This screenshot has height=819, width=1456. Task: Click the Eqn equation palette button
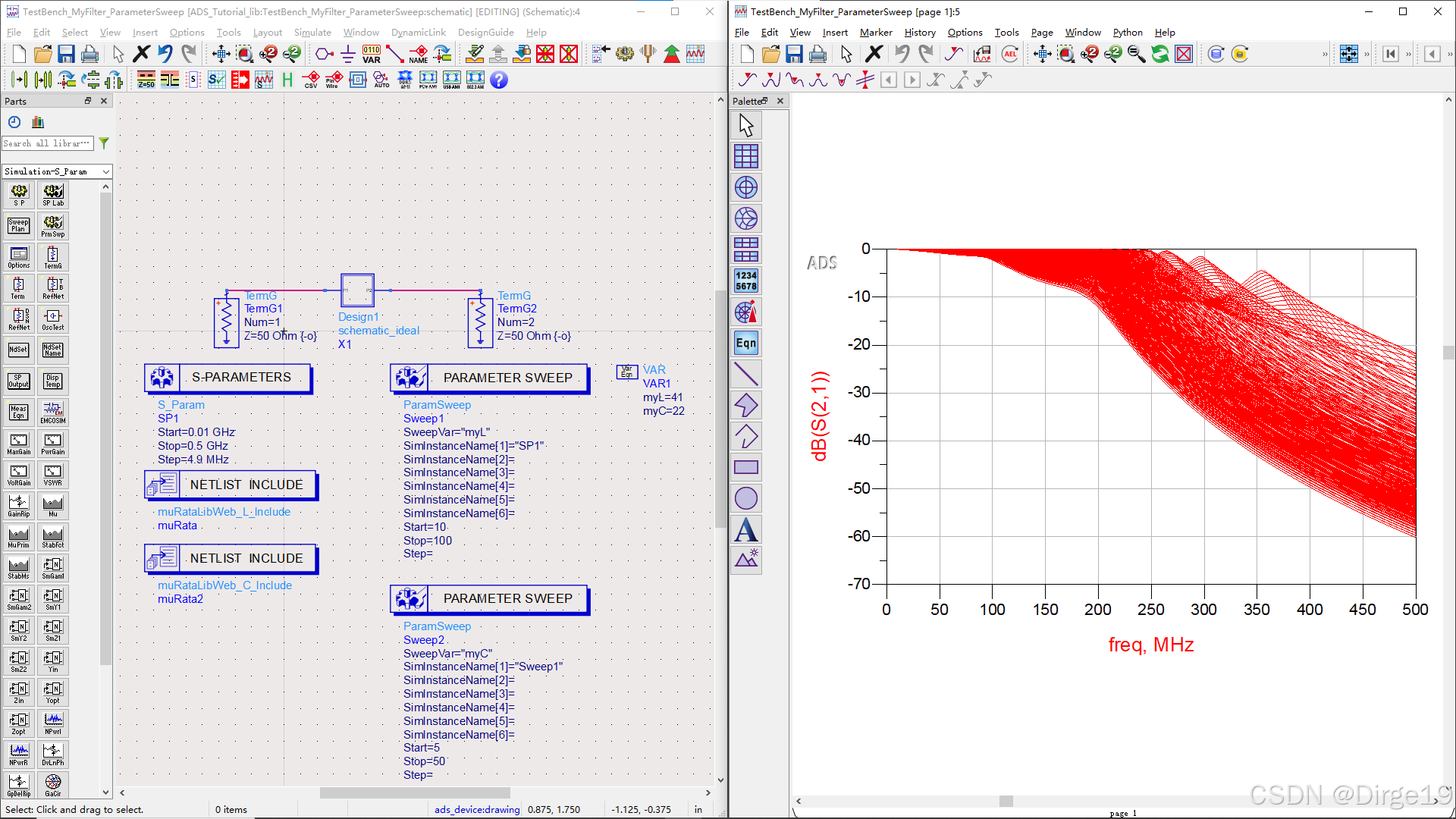746,343
